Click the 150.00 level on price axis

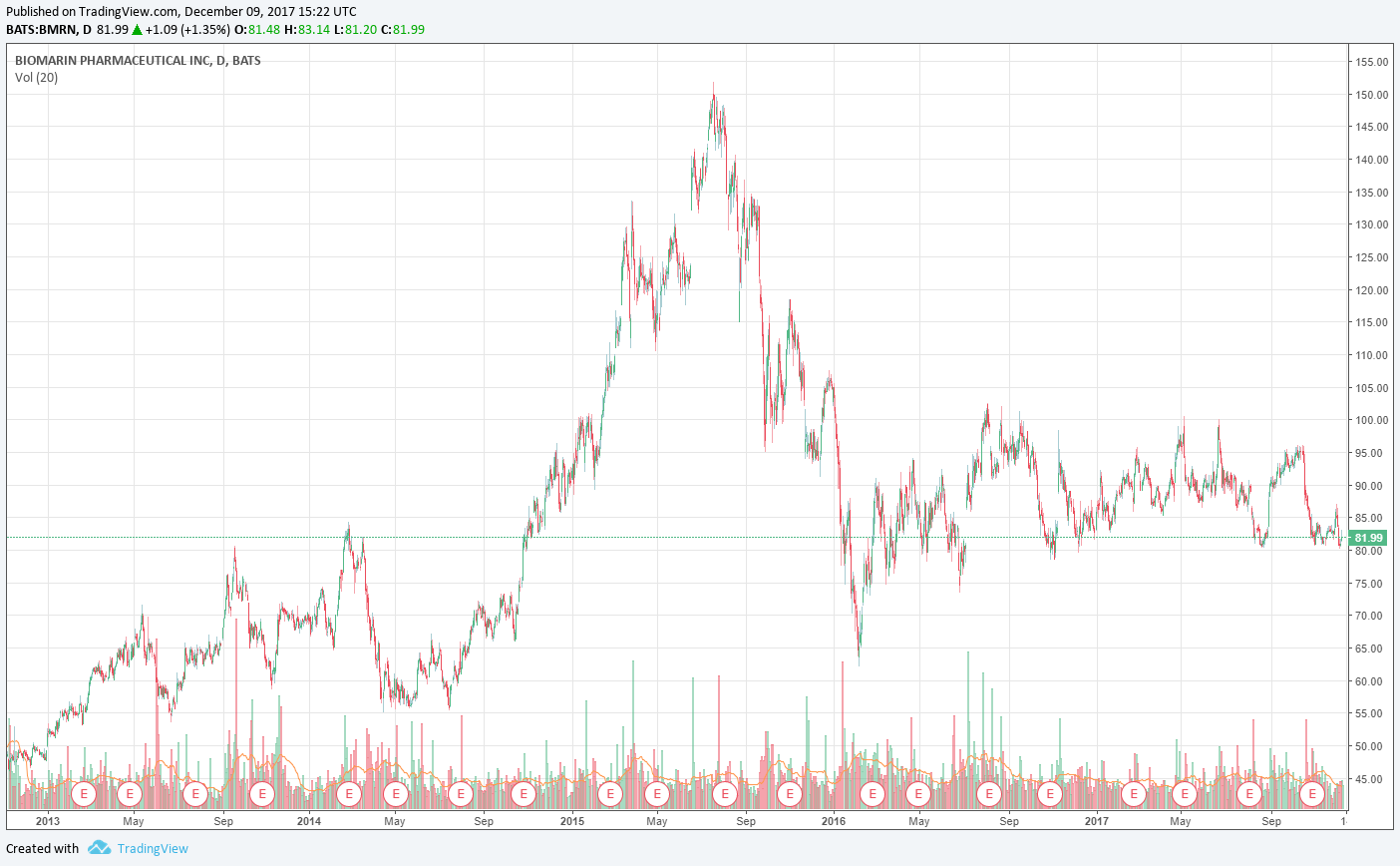pyautogui.click(x=1371, y=95)
